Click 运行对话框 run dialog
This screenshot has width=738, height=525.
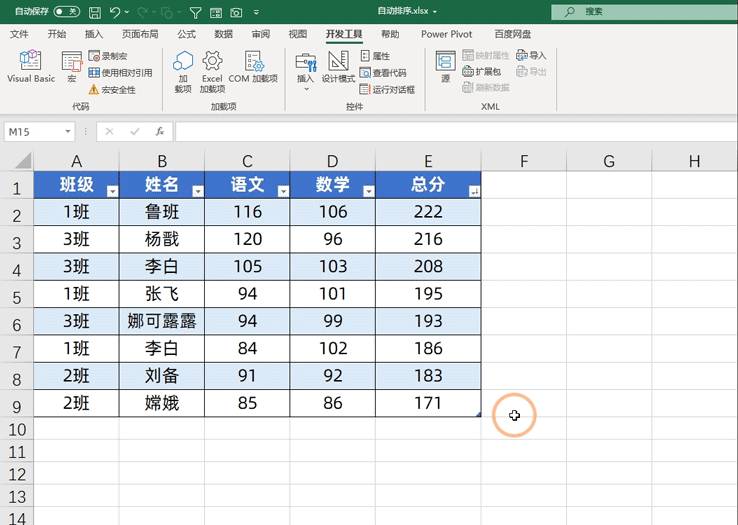[x=387, y=89]
